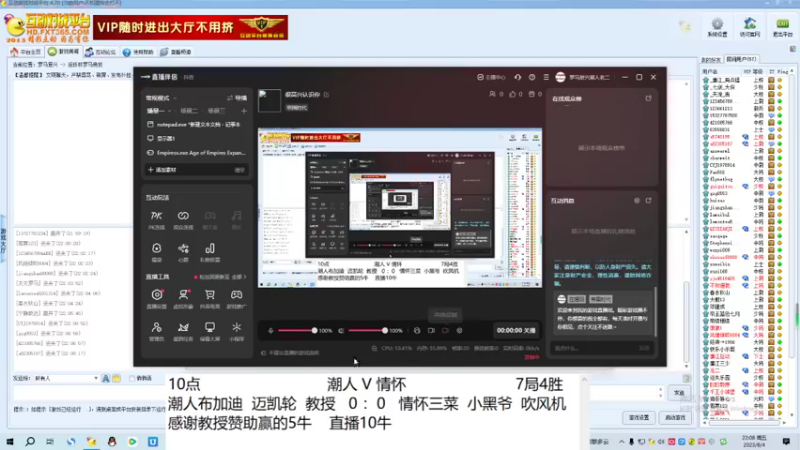Click 系统设置 system settings in platform window
The height and width of the screenshot is (450, 800).
(717, 28)
